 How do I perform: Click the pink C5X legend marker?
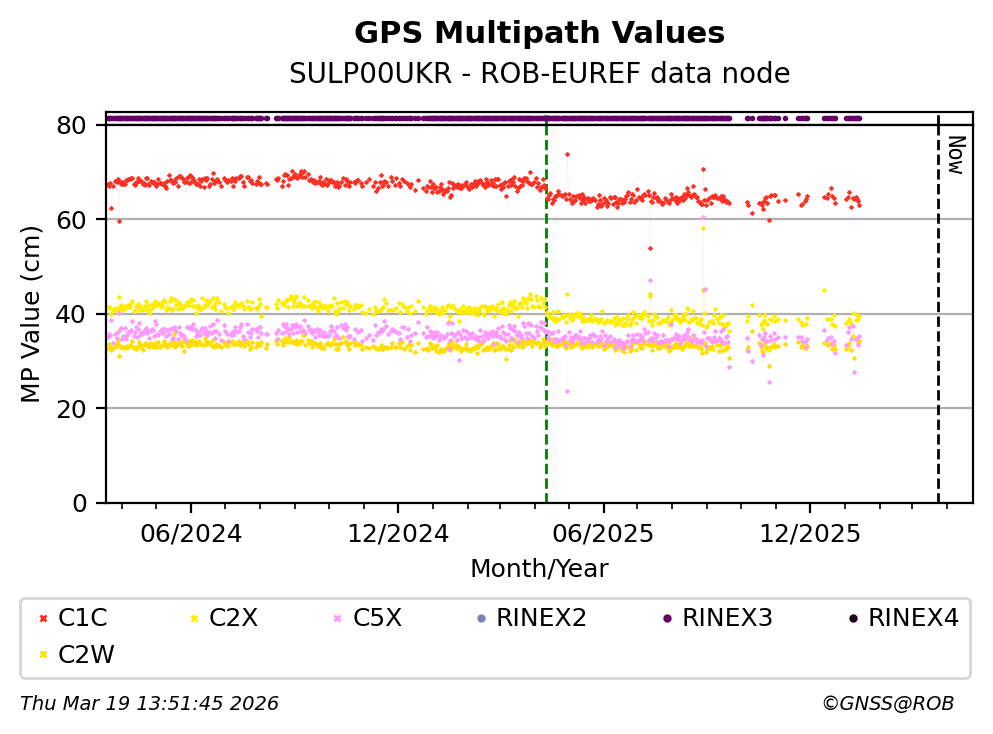(337, 619)
